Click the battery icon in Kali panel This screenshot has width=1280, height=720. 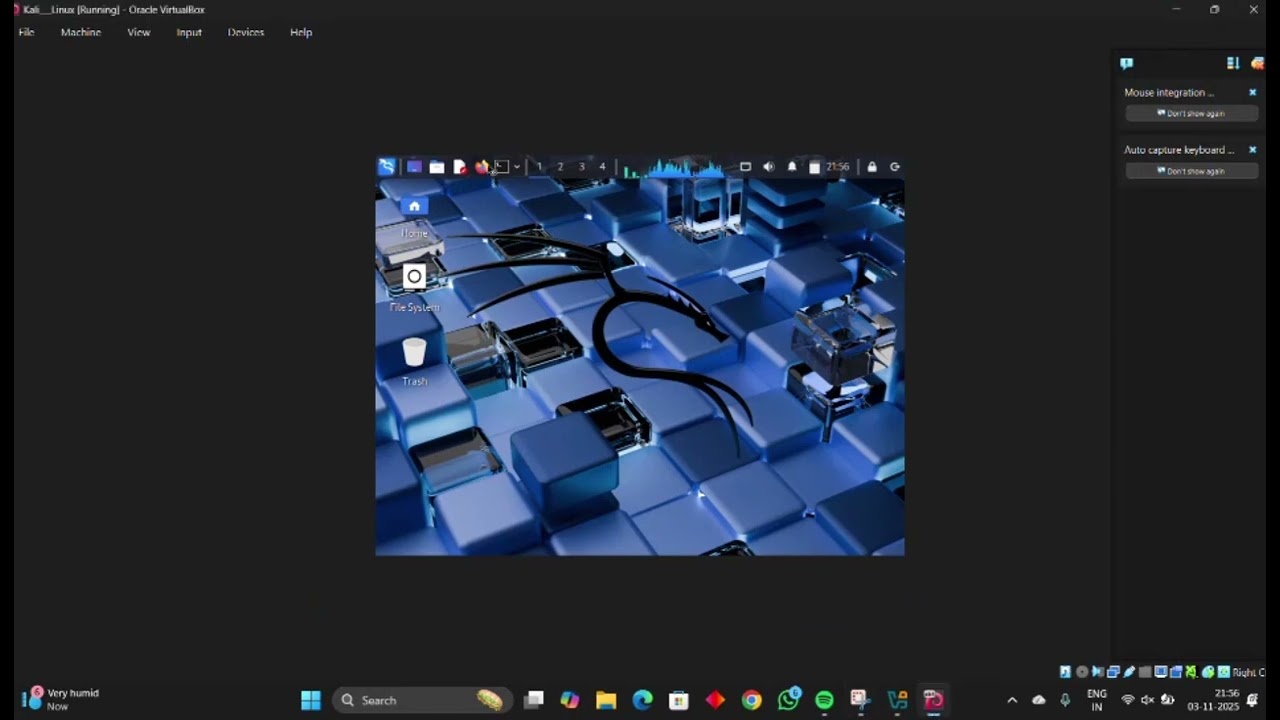tap(814, 167)
